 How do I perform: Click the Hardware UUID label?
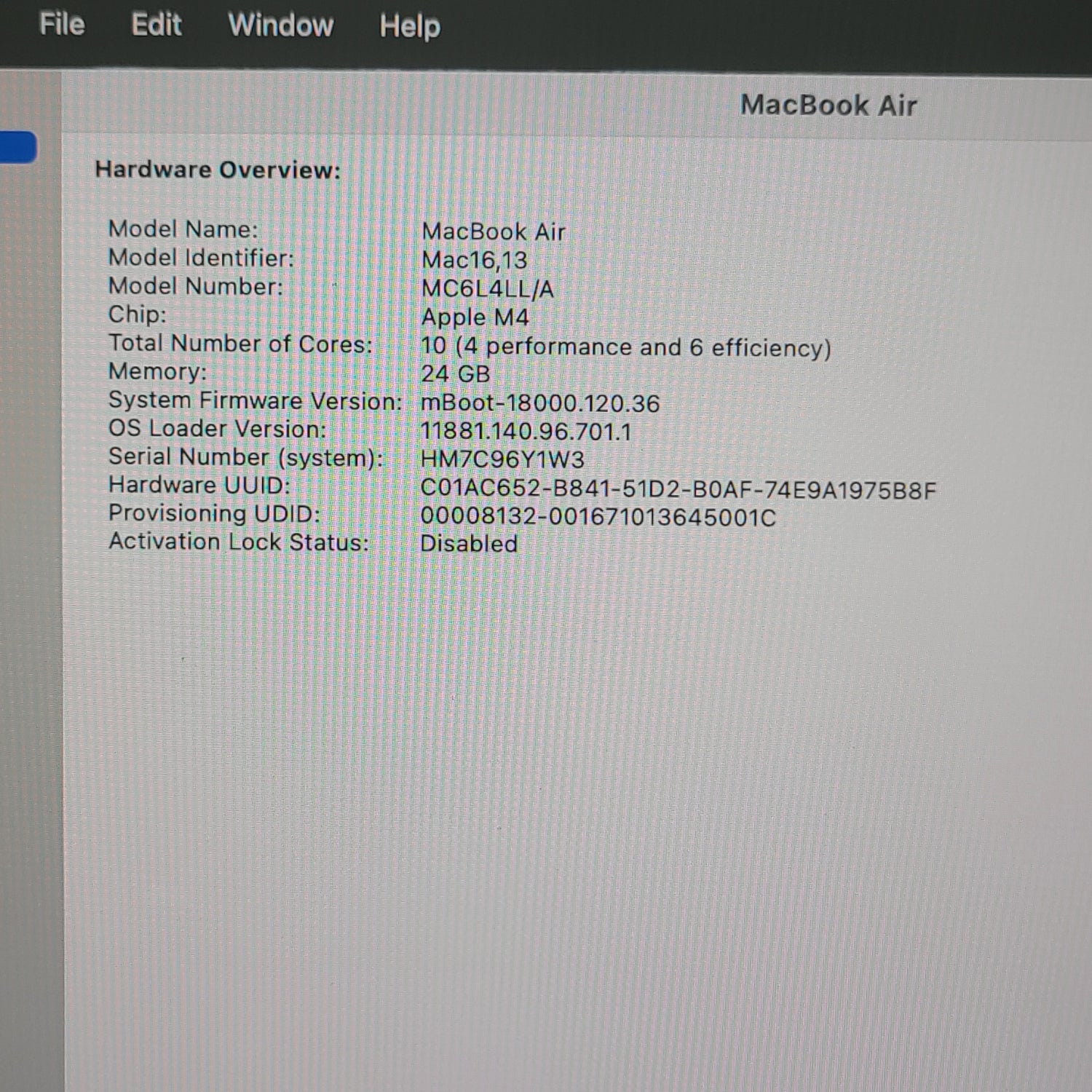coord(199,486)
